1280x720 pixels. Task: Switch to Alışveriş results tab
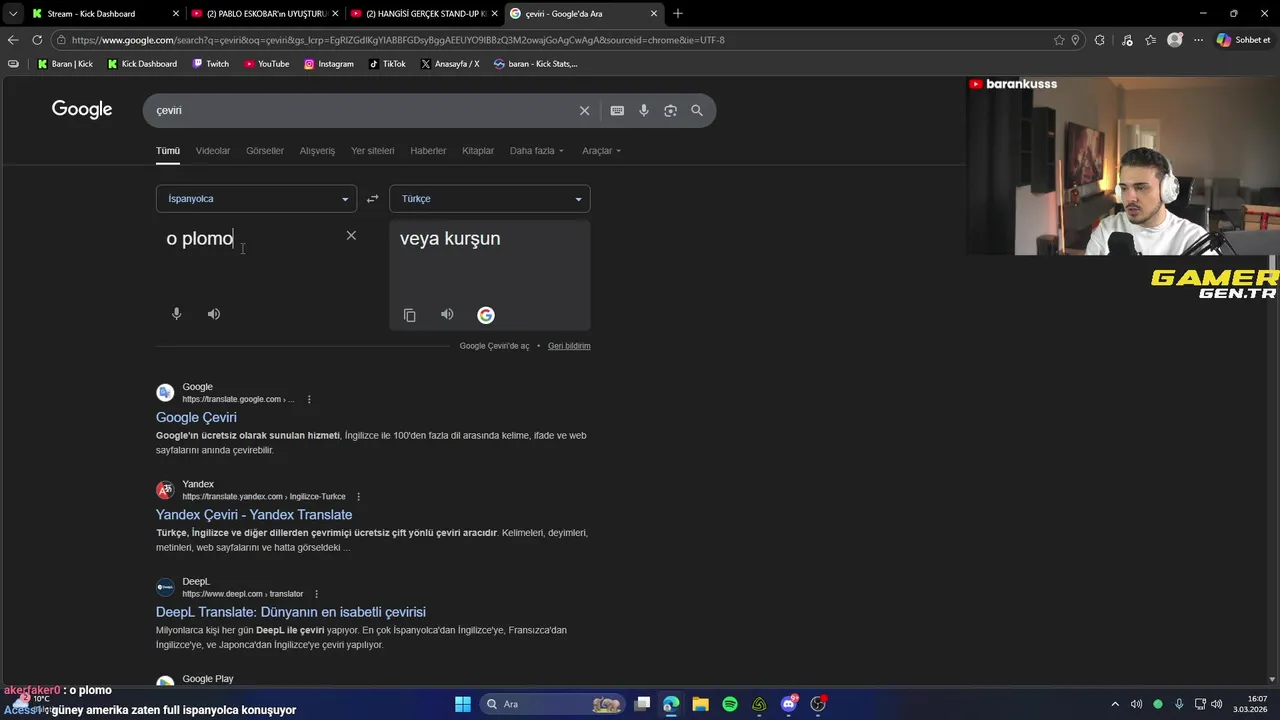click(x=317, y=151)
